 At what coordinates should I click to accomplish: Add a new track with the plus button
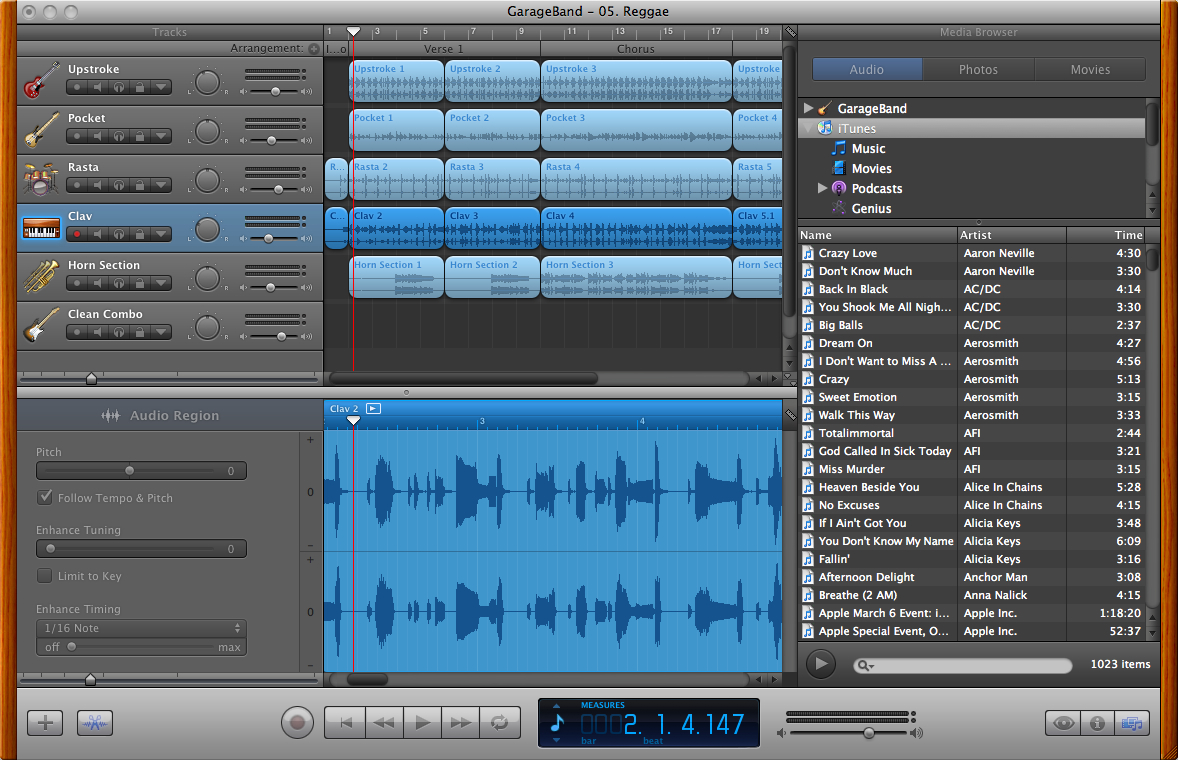pos(45,723)
